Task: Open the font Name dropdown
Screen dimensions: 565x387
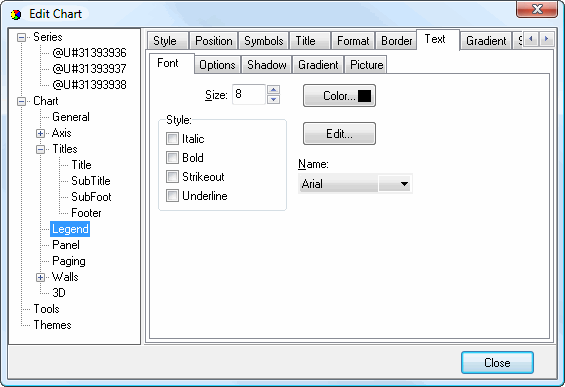Action: click(x=395, y=184)
